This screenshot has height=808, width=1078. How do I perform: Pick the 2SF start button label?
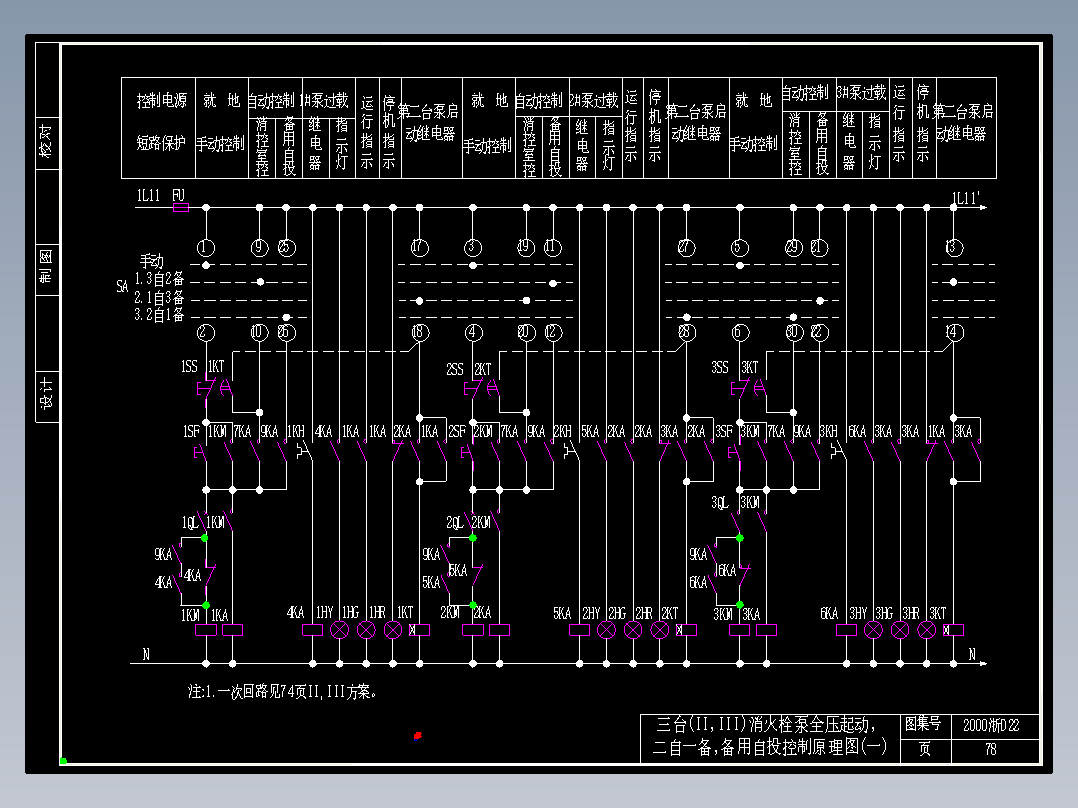pos(456,431)
